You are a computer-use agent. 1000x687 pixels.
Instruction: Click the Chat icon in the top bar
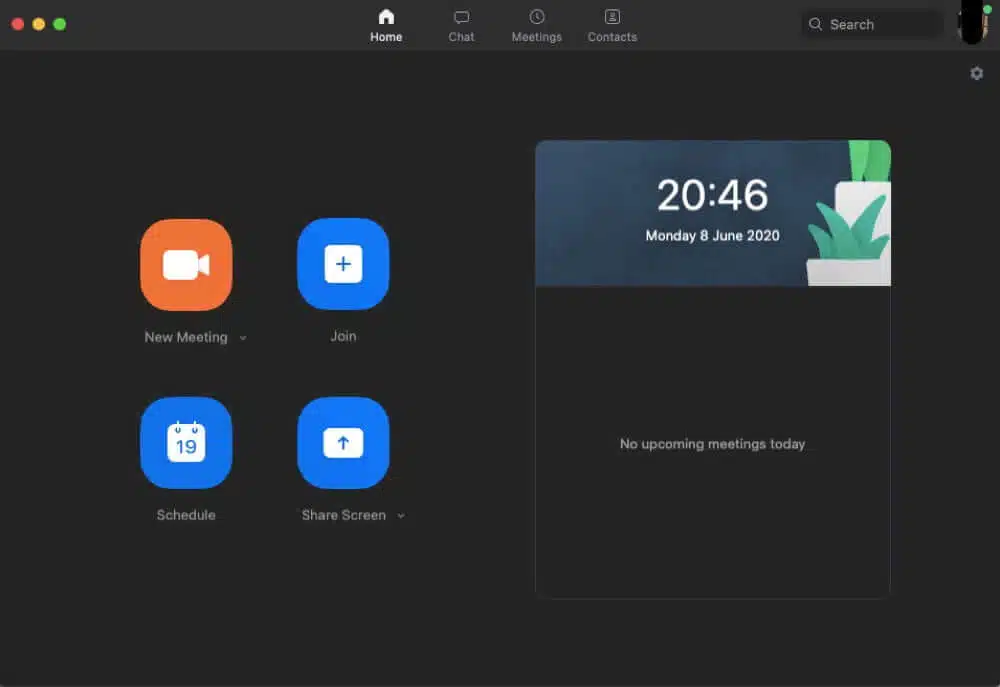[461, 18]
